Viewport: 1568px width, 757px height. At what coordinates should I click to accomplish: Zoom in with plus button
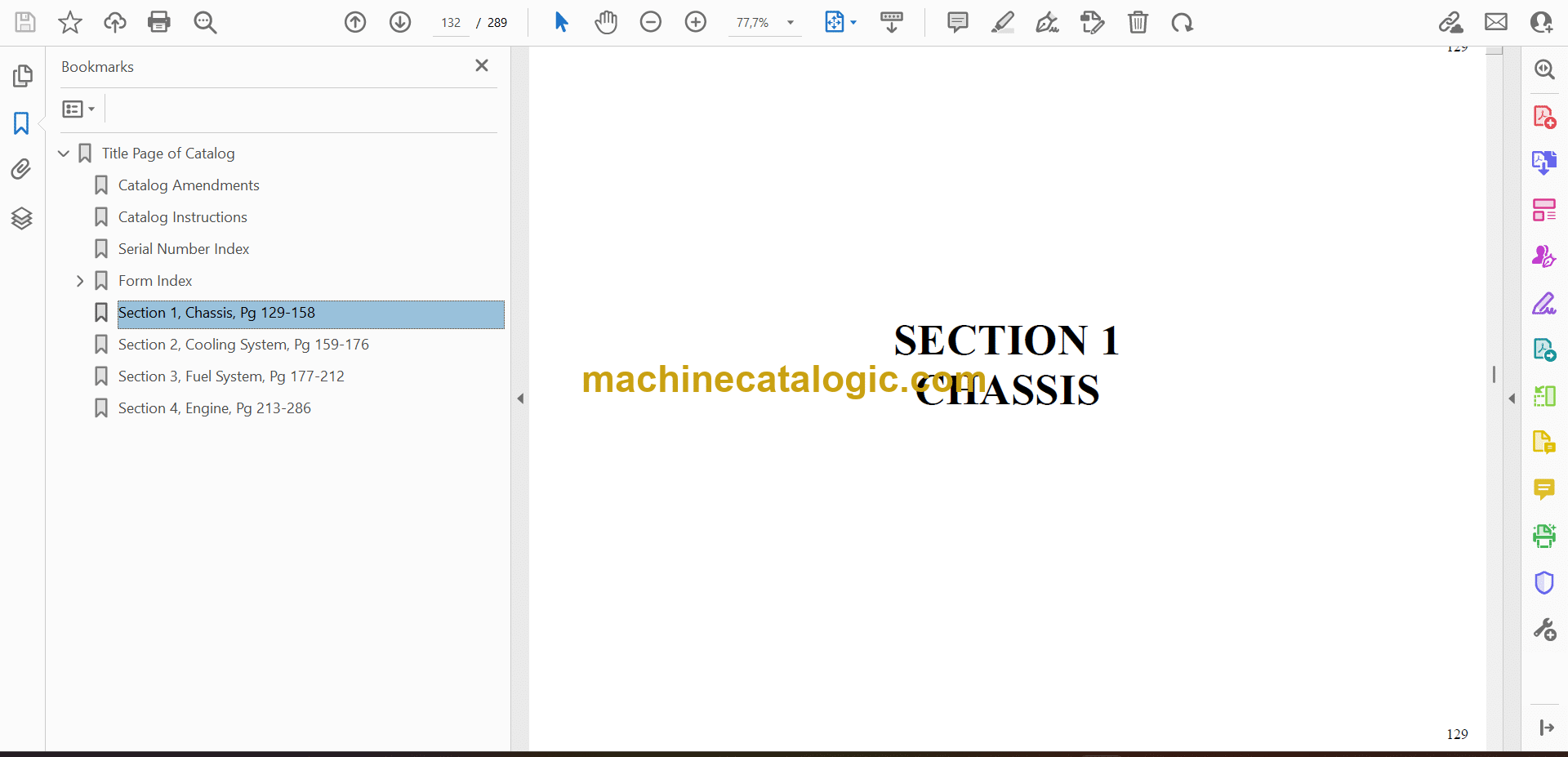point(696,22)
